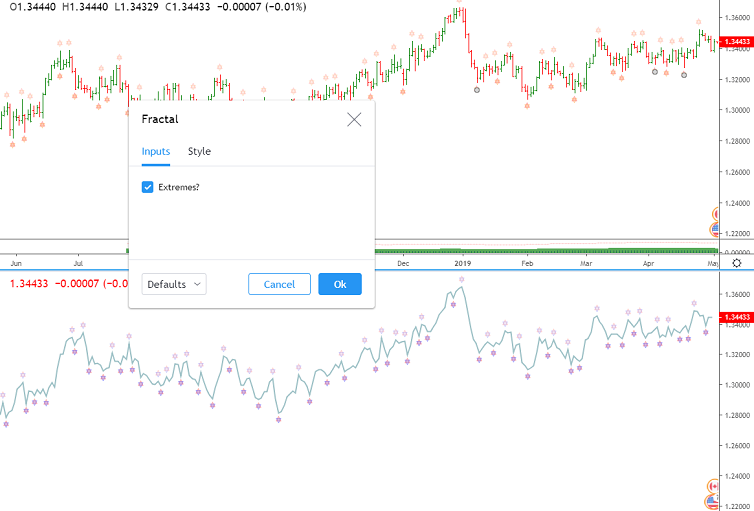Click the red 1.34433 price label on upper chart
Screen dimensions: 754x511
[737, 42]
